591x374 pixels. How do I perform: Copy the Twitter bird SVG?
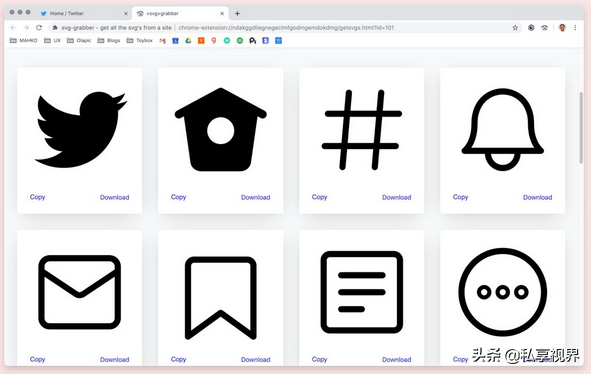pyautogui.click(x=37, y=197)
